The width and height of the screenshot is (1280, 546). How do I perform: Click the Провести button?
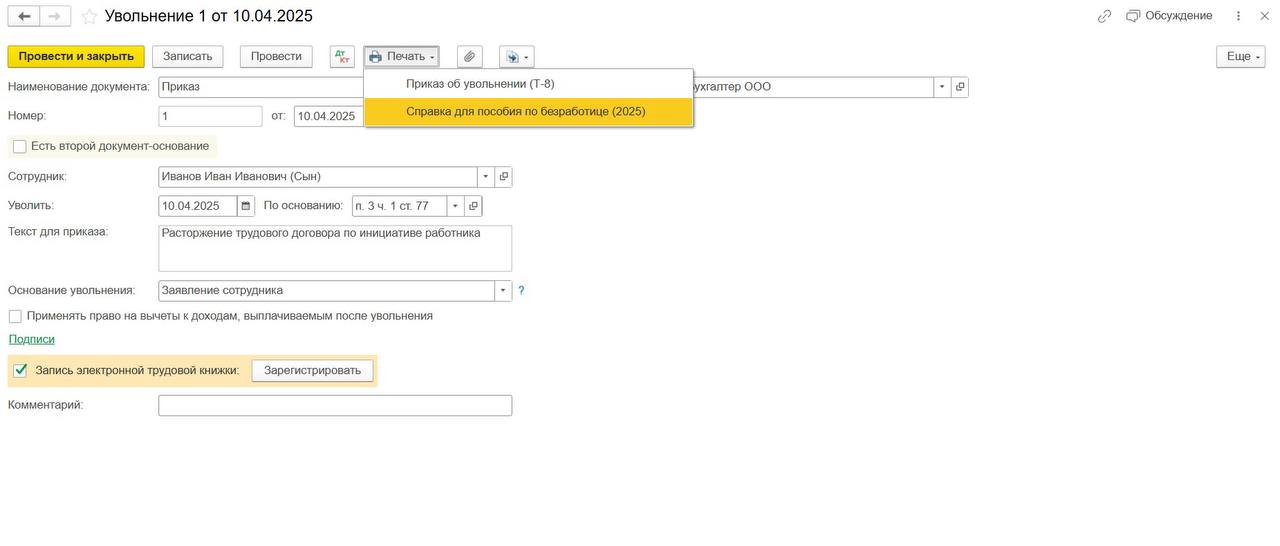pyautogui.click(x=276, y=57)
